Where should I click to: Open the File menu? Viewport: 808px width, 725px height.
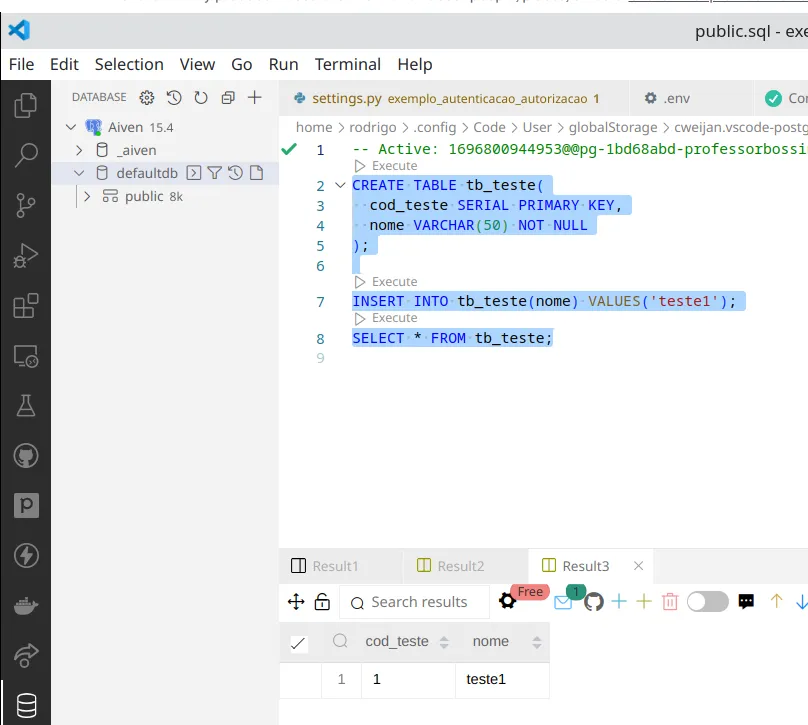(22, 64)
